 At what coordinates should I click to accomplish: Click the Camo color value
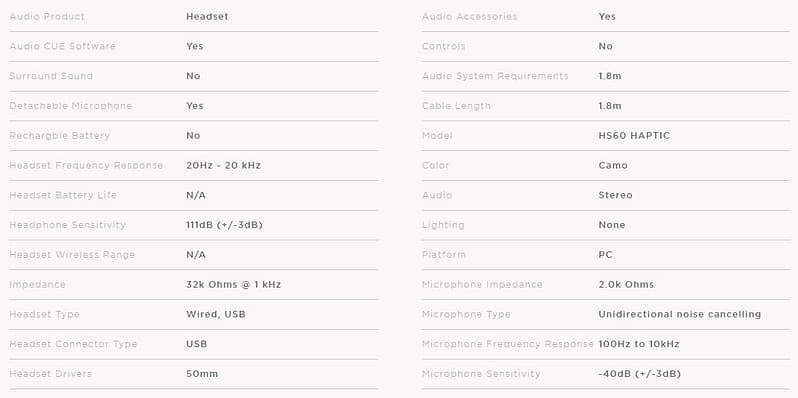click(x=613, y=165)
